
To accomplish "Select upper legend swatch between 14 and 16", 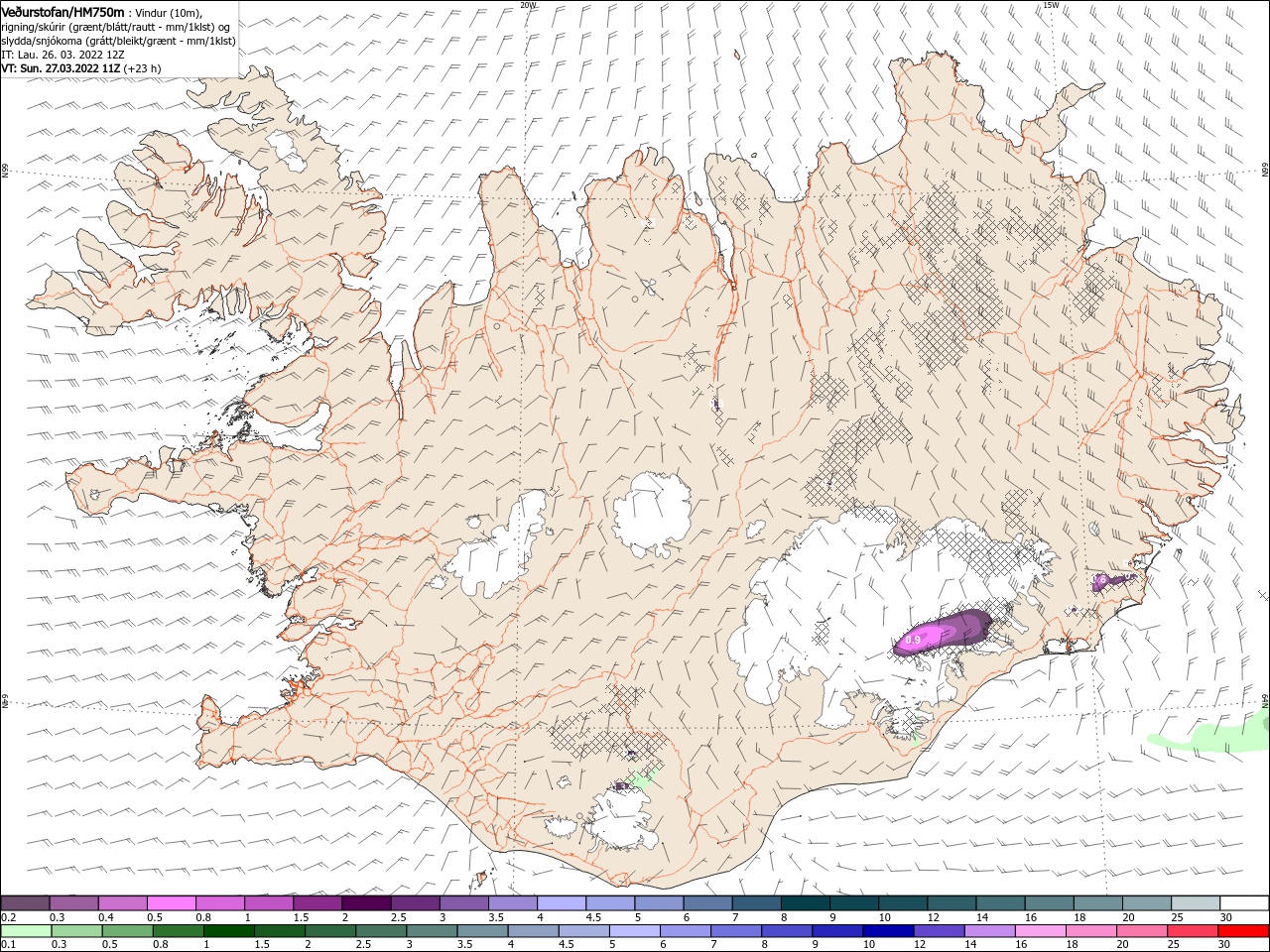I will coord(1000,903).
